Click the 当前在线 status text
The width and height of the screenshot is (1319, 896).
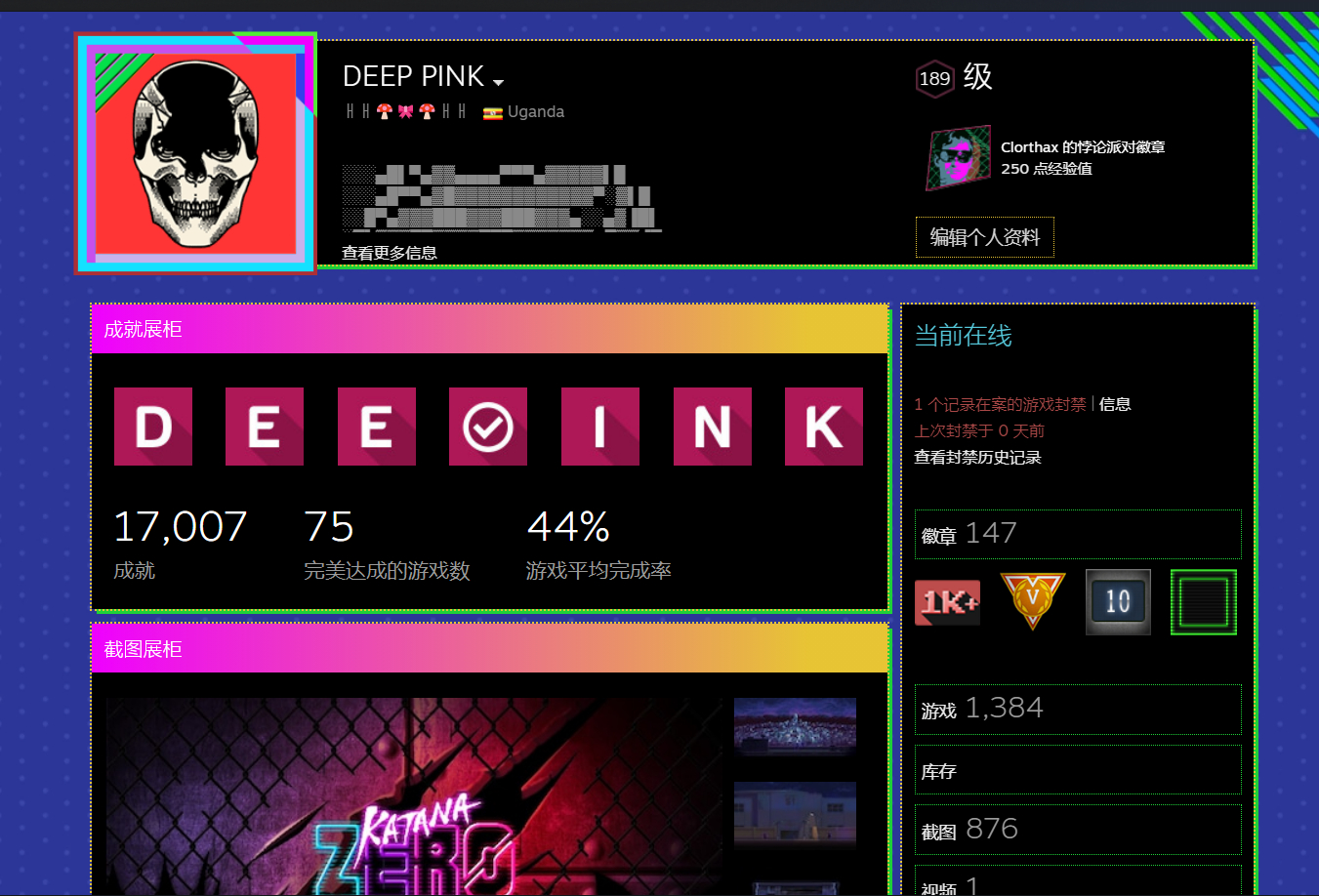963,336
